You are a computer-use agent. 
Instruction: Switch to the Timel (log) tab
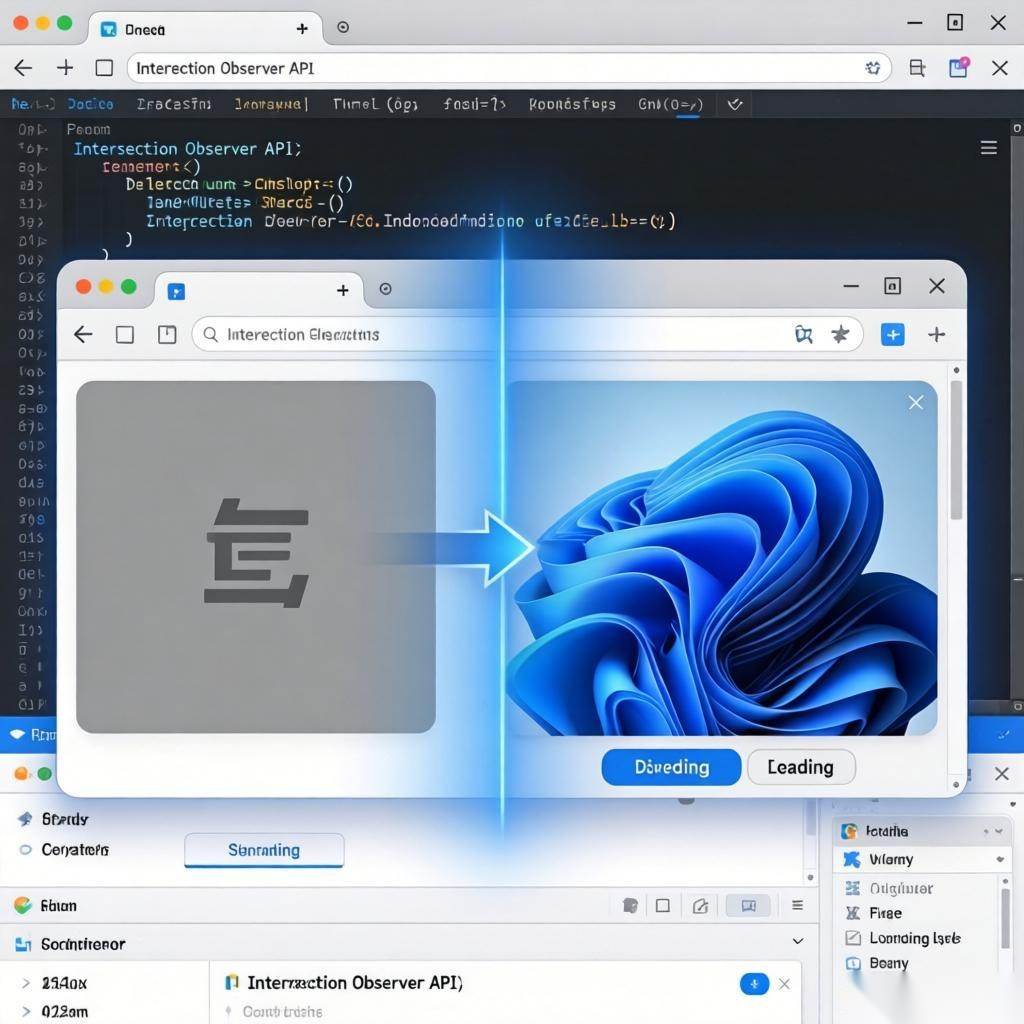point(374,104)
